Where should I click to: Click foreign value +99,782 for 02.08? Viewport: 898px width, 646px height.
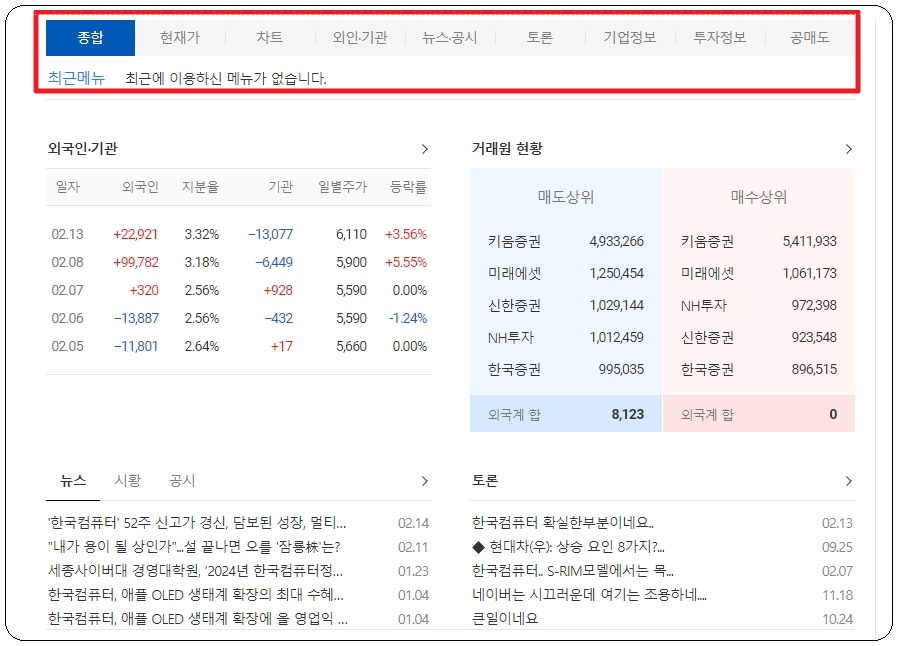(136, 262)
